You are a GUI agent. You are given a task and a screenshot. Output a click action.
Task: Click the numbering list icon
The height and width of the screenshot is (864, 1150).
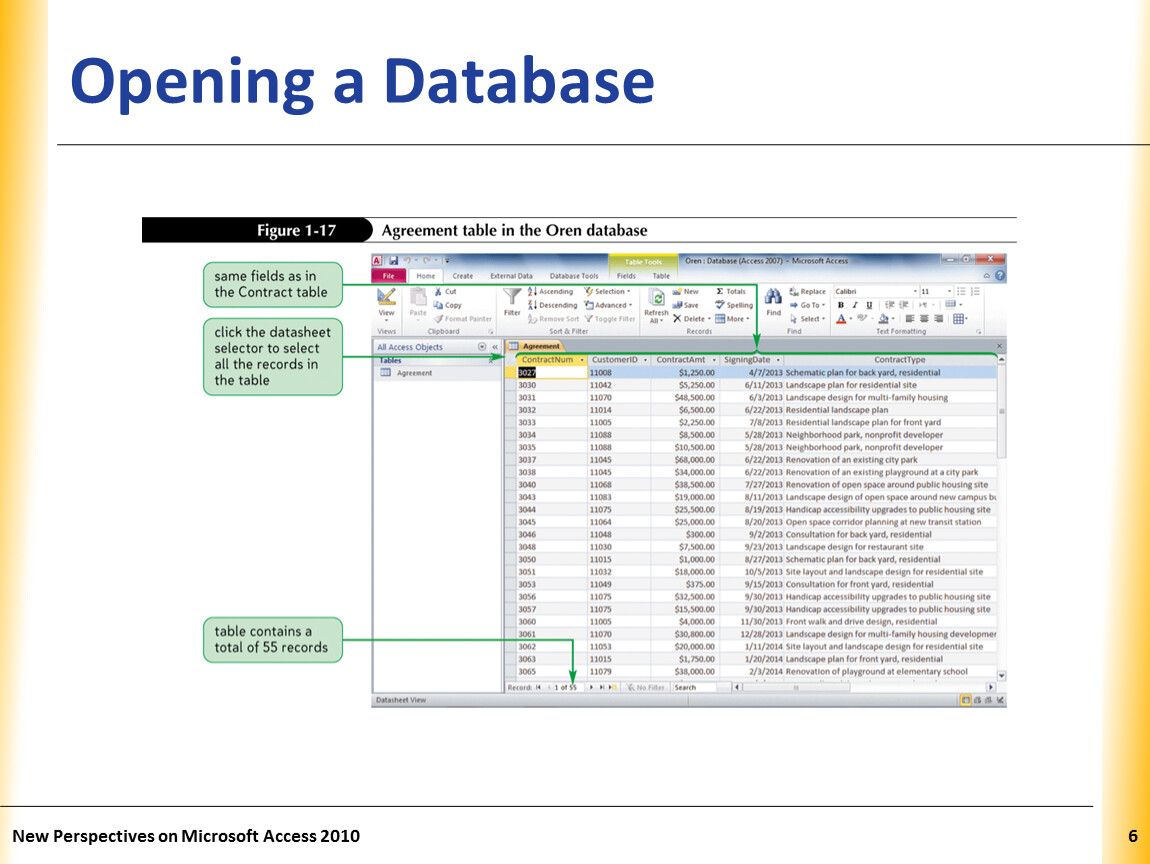975,292
